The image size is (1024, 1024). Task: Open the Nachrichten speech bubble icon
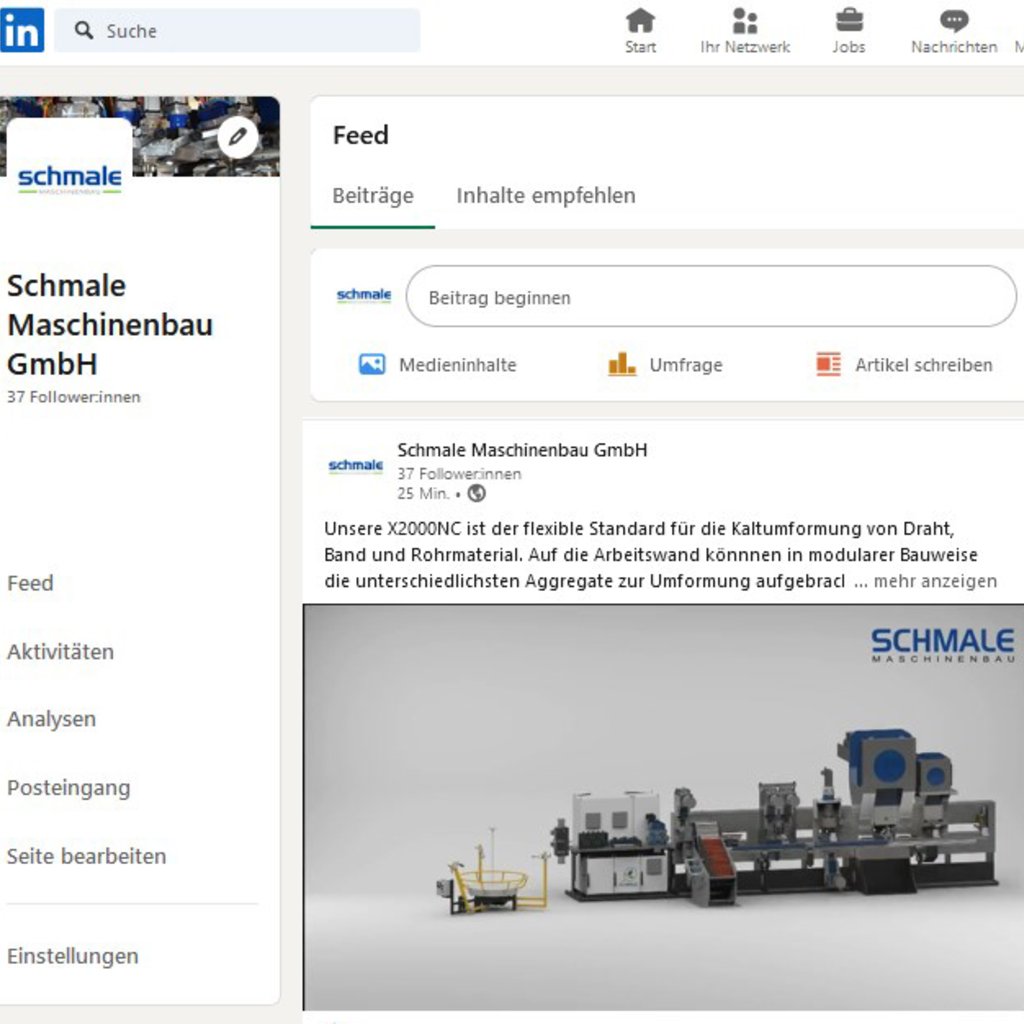tap(954, 20)
